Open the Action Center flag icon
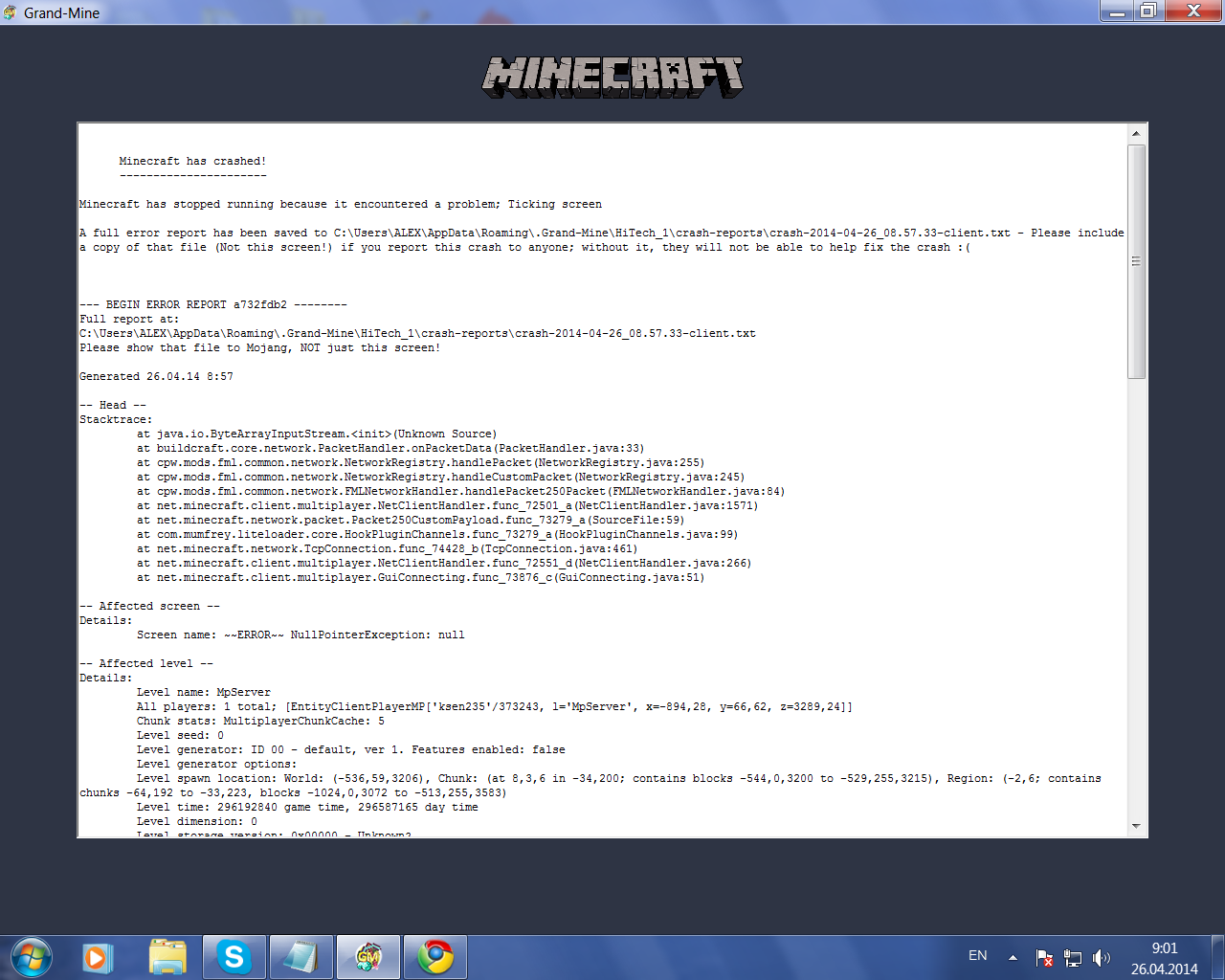The width and height of the screenshot is (1225, 980). [1044, 957]
